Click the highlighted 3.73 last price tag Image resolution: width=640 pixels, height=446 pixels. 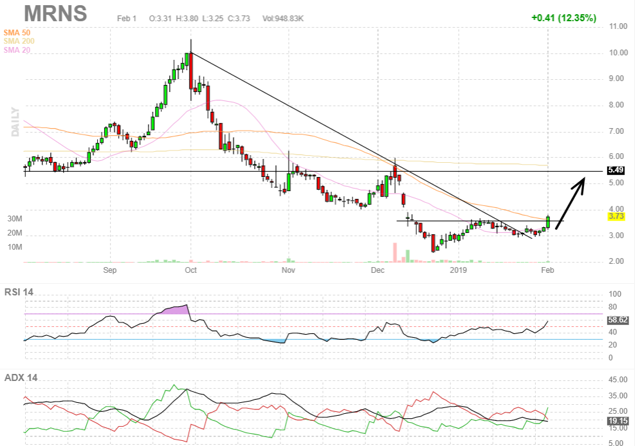point(616,216)
